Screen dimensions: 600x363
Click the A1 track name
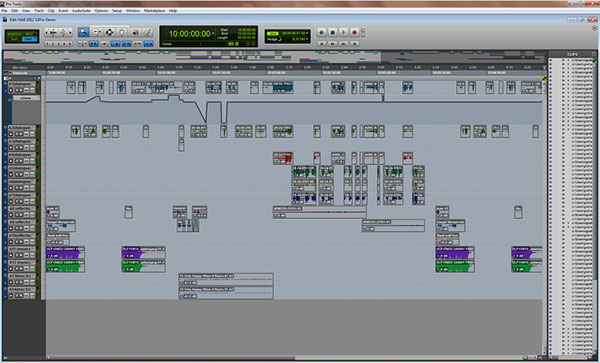click(x=20, y=84)
